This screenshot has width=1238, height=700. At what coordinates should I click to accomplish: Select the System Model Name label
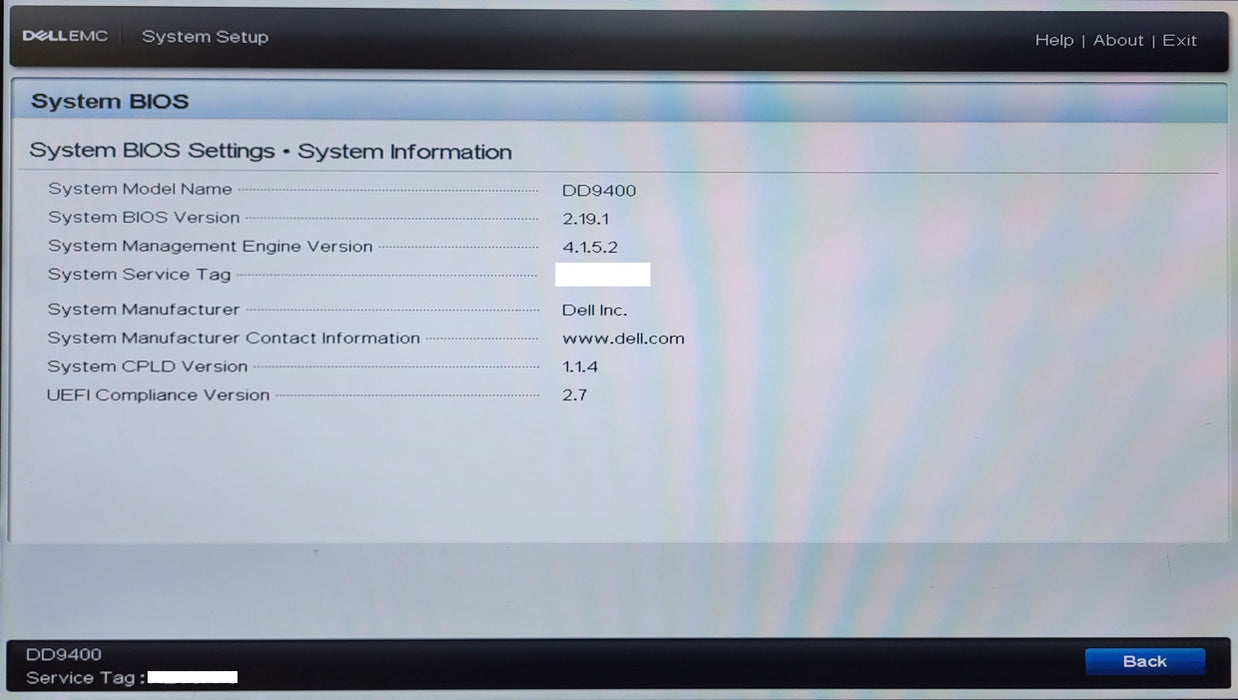click(140, 189)
